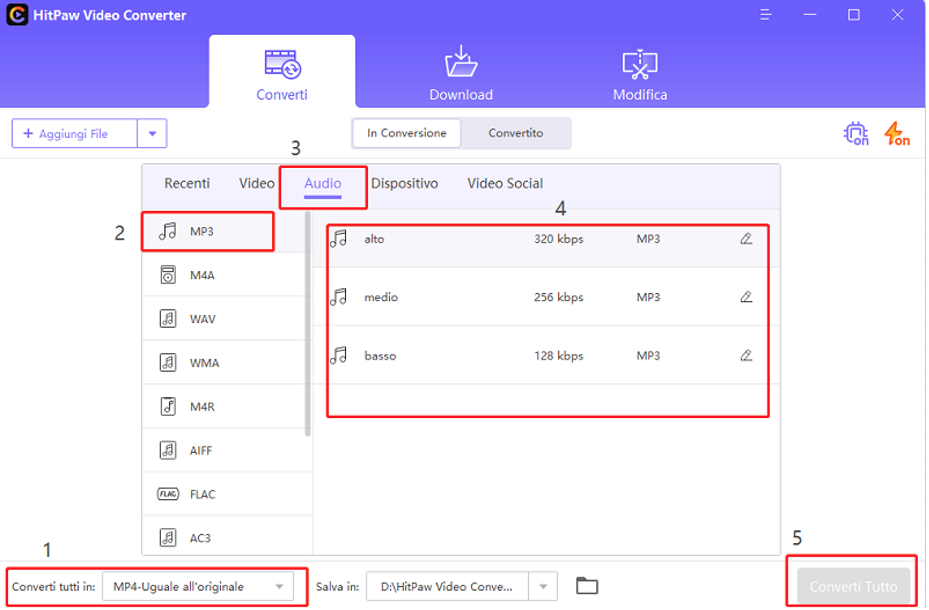Select the Audio format tab
Screen dimensions: 929x610
tap(323, 184)
